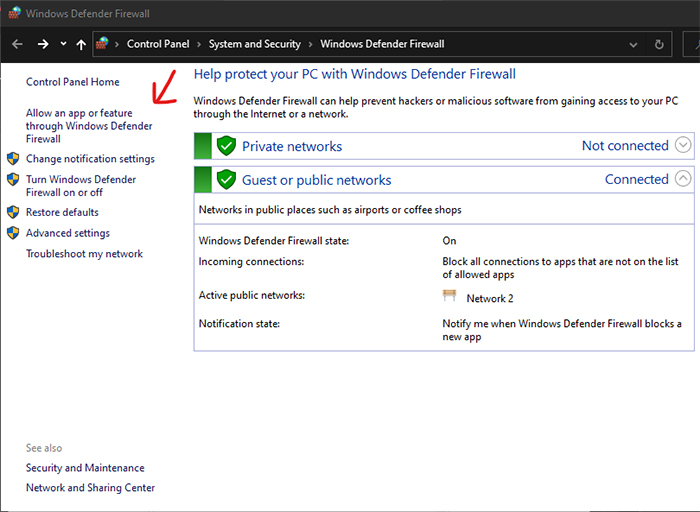
Task: Expand the address bar history dropdown
Action: click(633, 45)
